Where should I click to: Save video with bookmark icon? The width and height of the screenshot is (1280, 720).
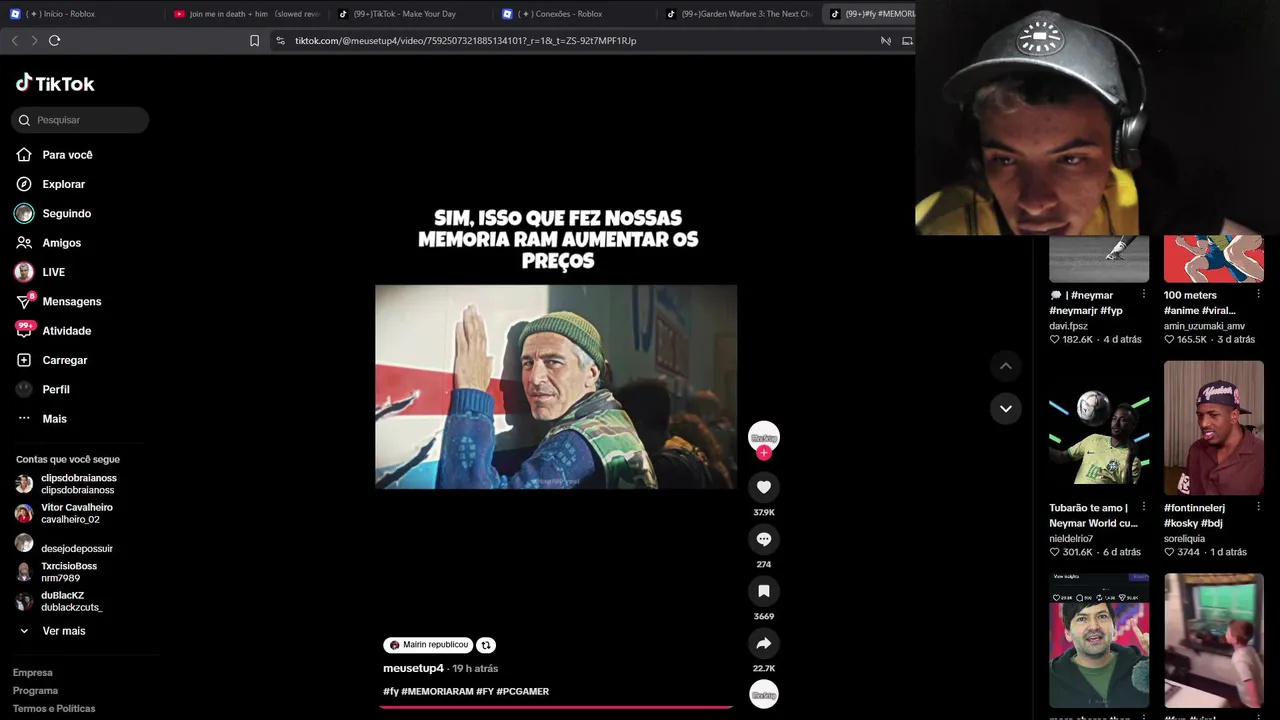coord(764,591)
